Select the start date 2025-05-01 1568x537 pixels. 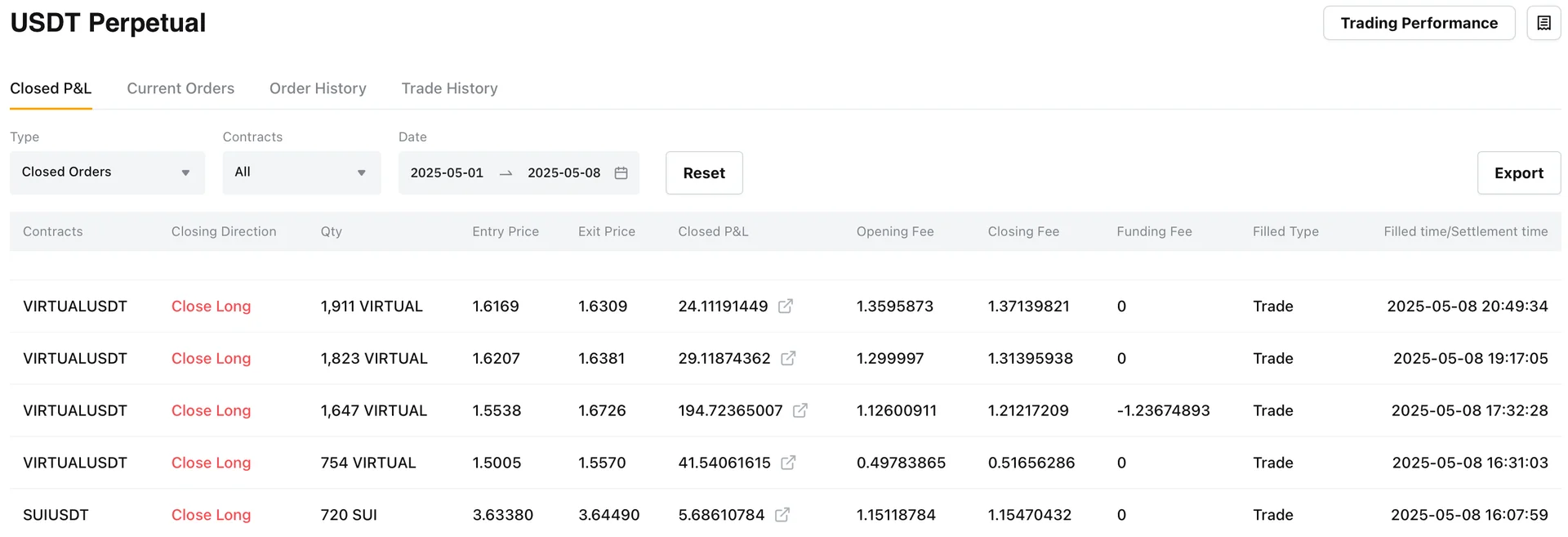pyautogui.click(x=447, y=172)
